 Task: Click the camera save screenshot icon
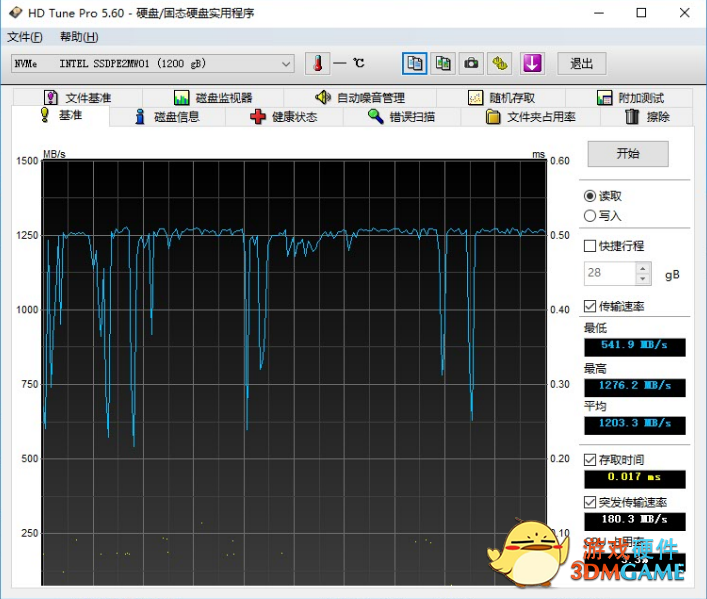(471, 63)
